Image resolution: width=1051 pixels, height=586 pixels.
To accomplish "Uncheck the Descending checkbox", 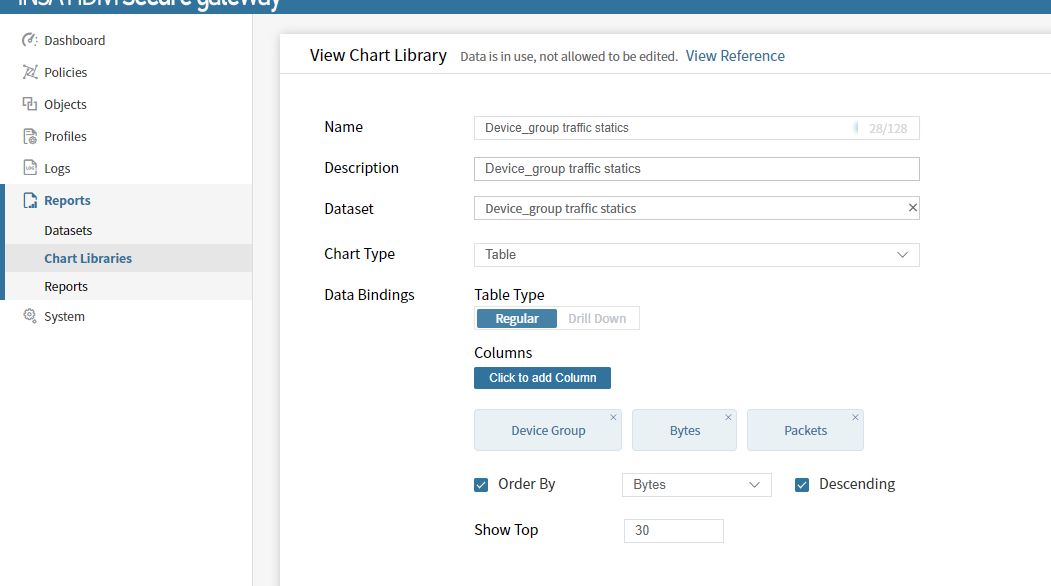I will pos(802,485).
